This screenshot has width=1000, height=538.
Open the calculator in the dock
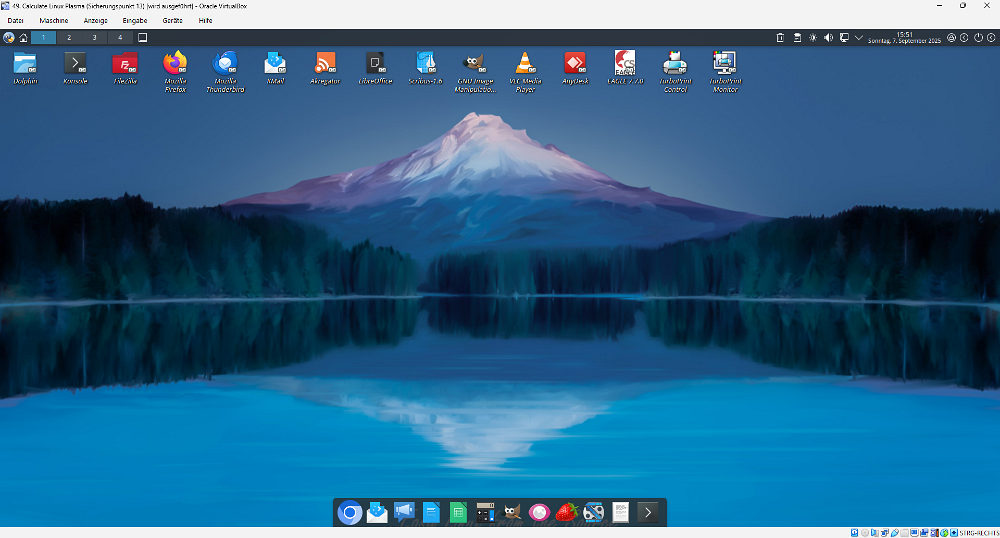coord(485,513)
